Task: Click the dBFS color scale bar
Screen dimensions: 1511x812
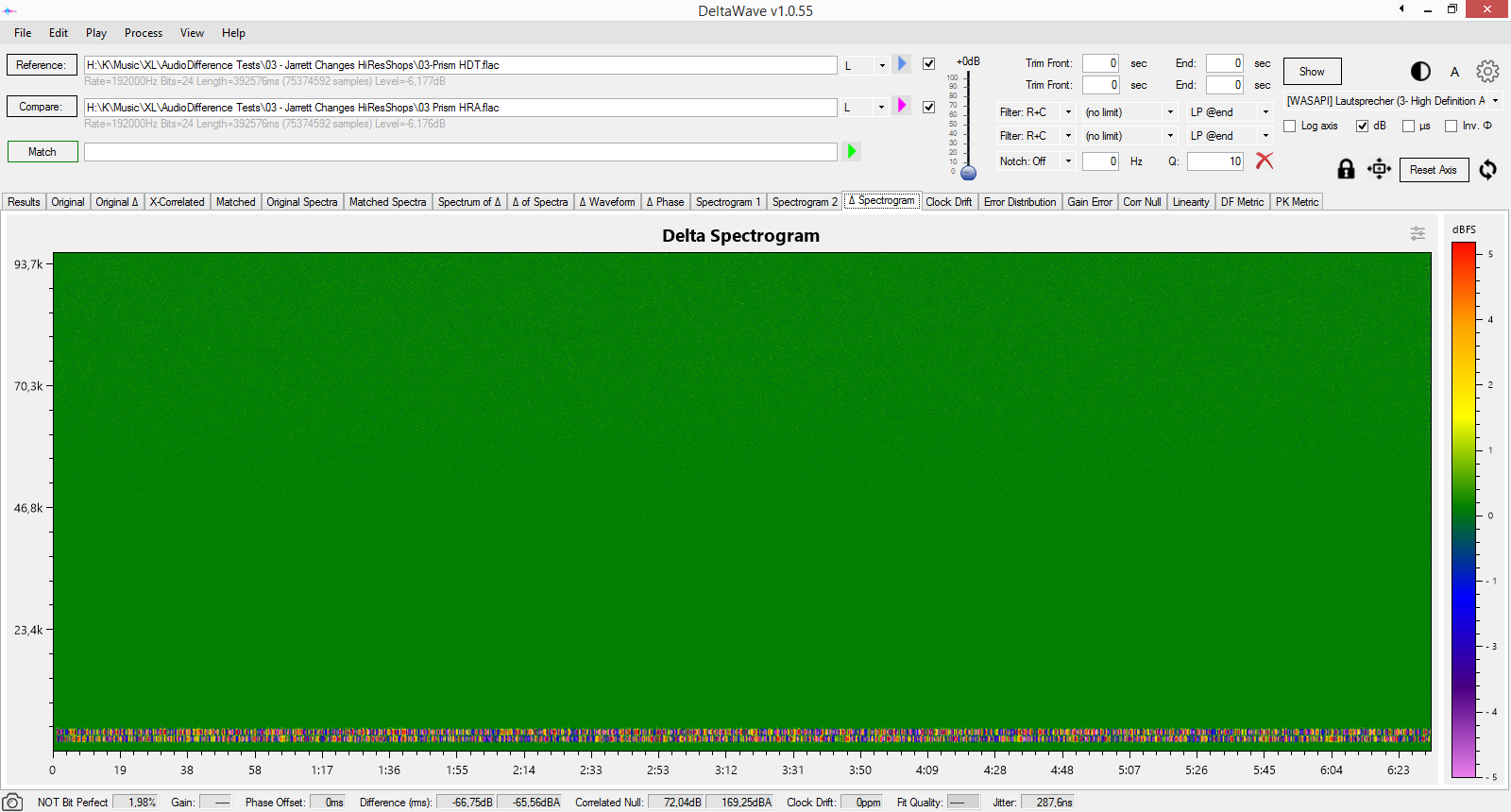Action: pos(1463,510)
